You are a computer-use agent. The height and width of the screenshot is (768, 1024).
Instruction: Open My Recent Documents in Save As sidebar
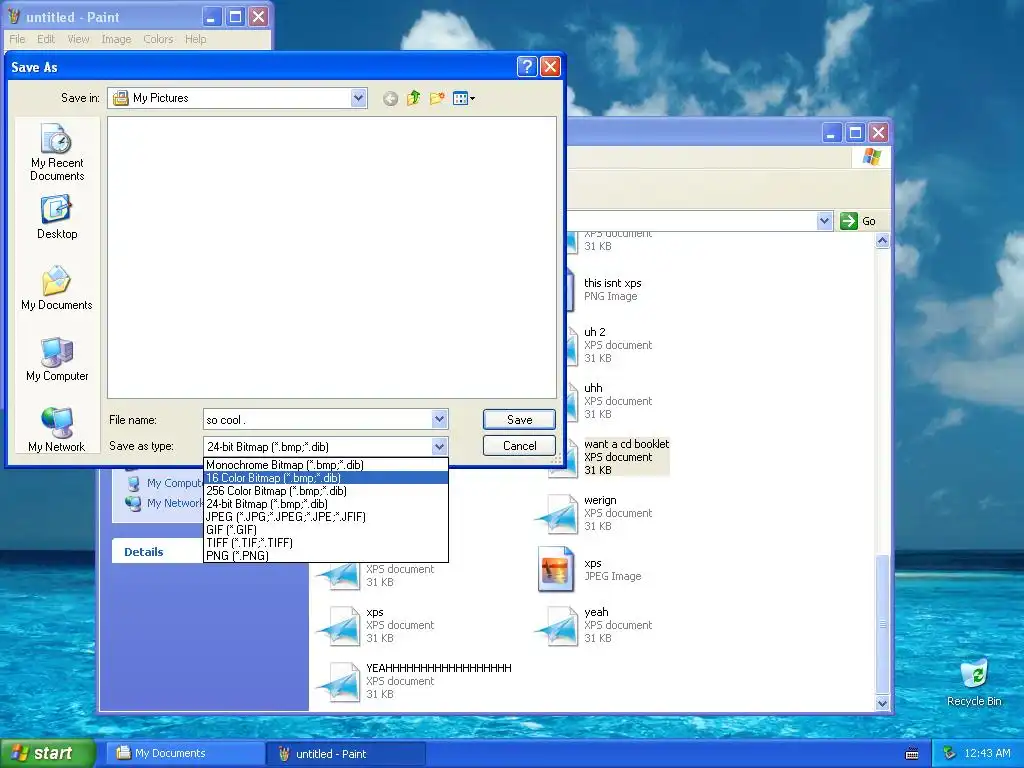click(x=57, y=152)
